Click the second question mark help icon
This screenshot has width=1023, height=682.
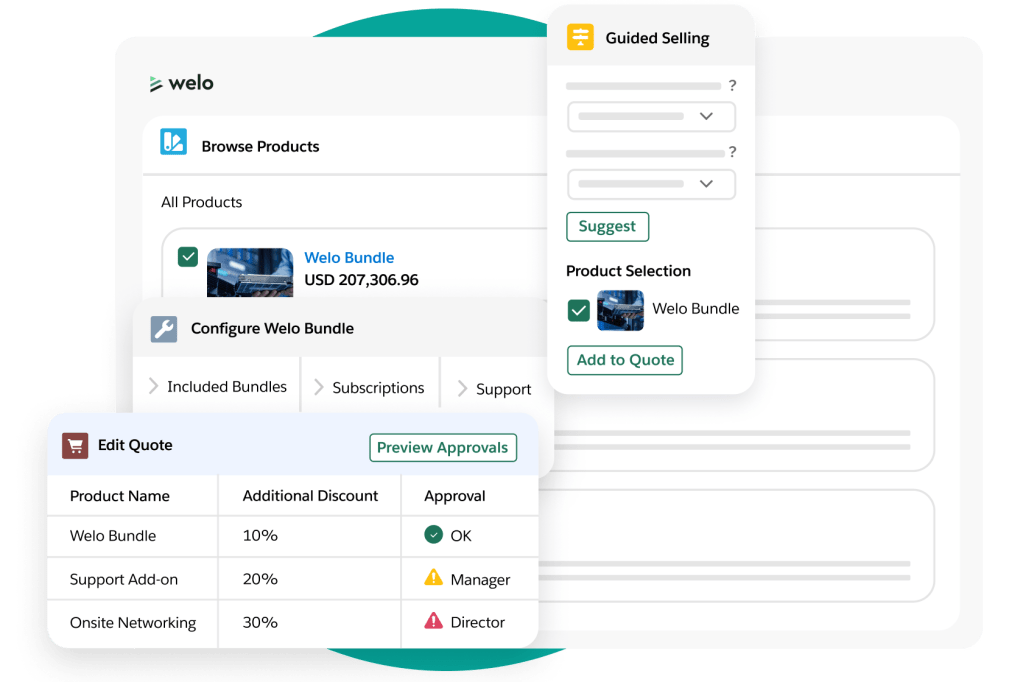733,152
